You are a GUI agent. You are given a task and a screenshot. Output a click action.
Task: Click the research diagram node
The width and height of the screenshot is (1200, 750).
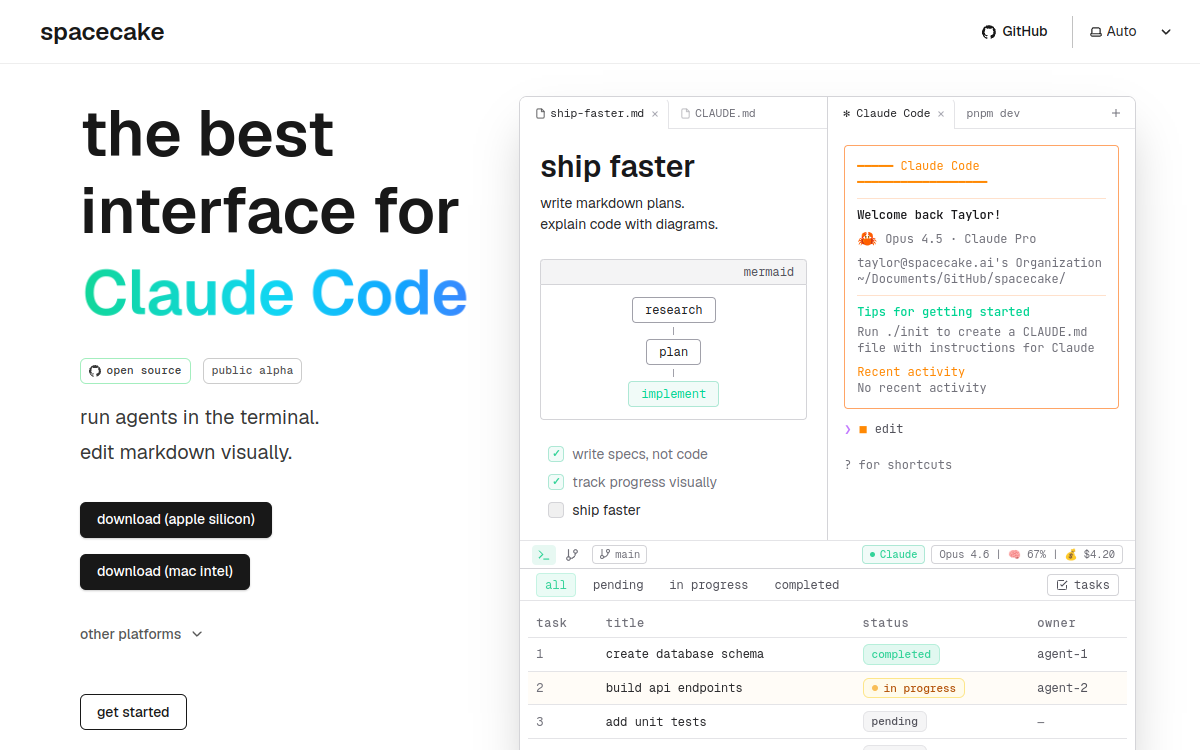(674, 310)
